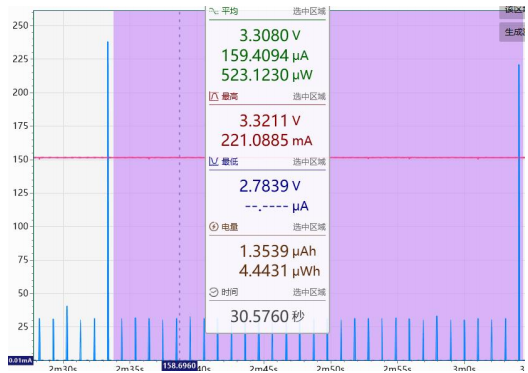Click the 最高 peak icon
The image size is (528, 373).
pos(214,96)
